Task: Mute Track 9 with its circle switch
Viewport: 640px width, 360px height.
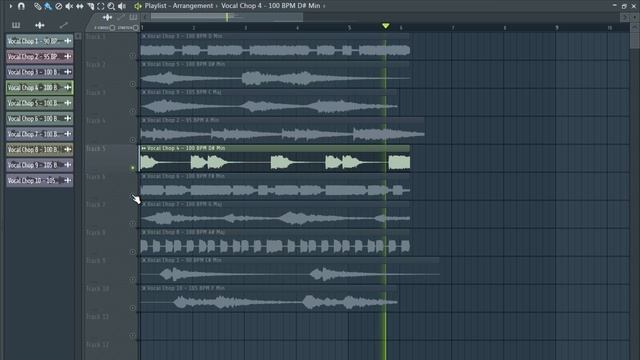Action: 133,280
